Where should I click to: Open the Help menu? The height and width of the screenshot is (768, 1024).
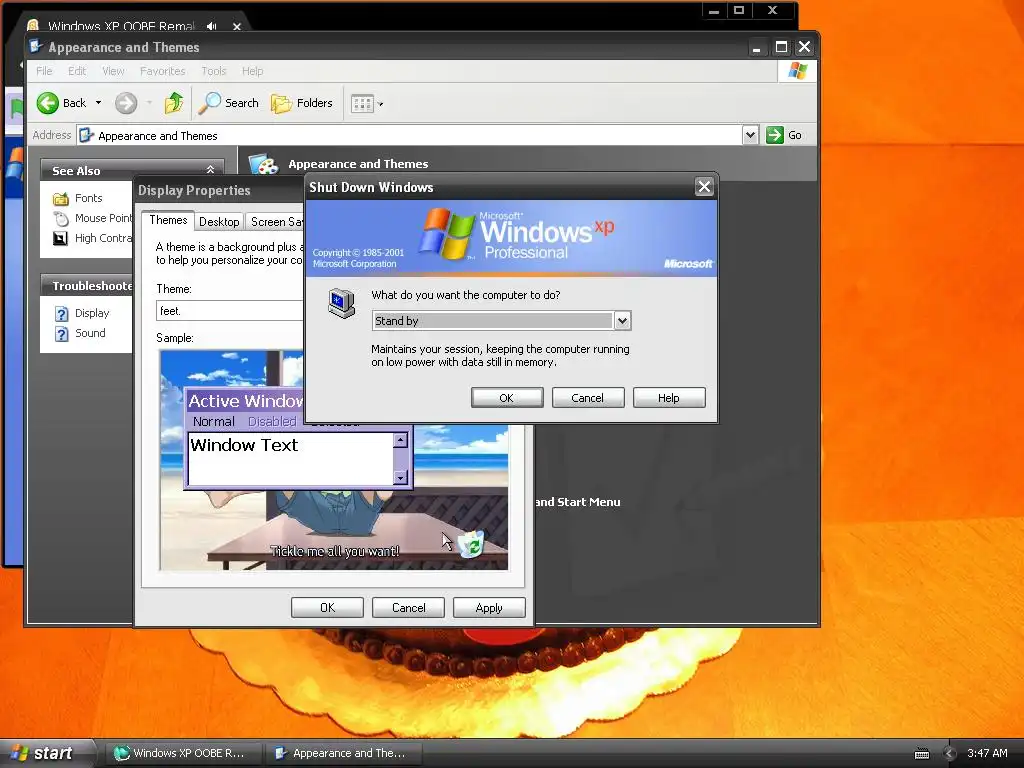[252, 71]
